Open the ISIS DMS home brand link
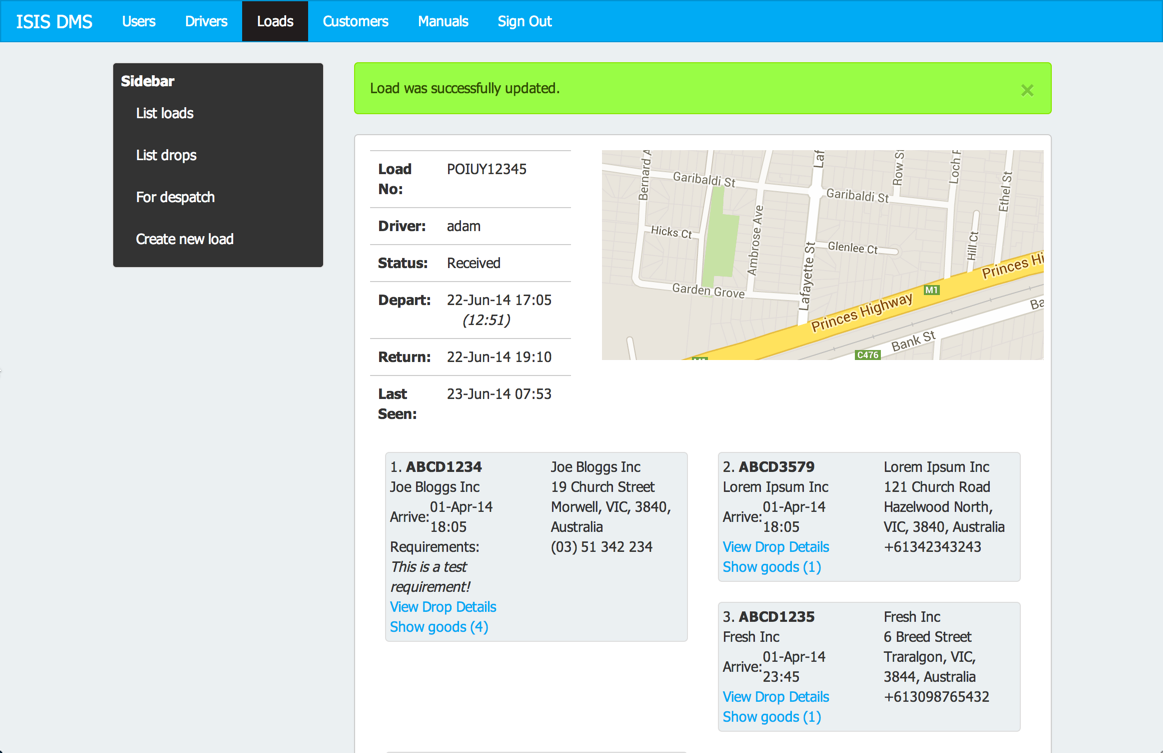This screenshot has width=1163, height=753. pyautogui.click(x=54, y=22)
